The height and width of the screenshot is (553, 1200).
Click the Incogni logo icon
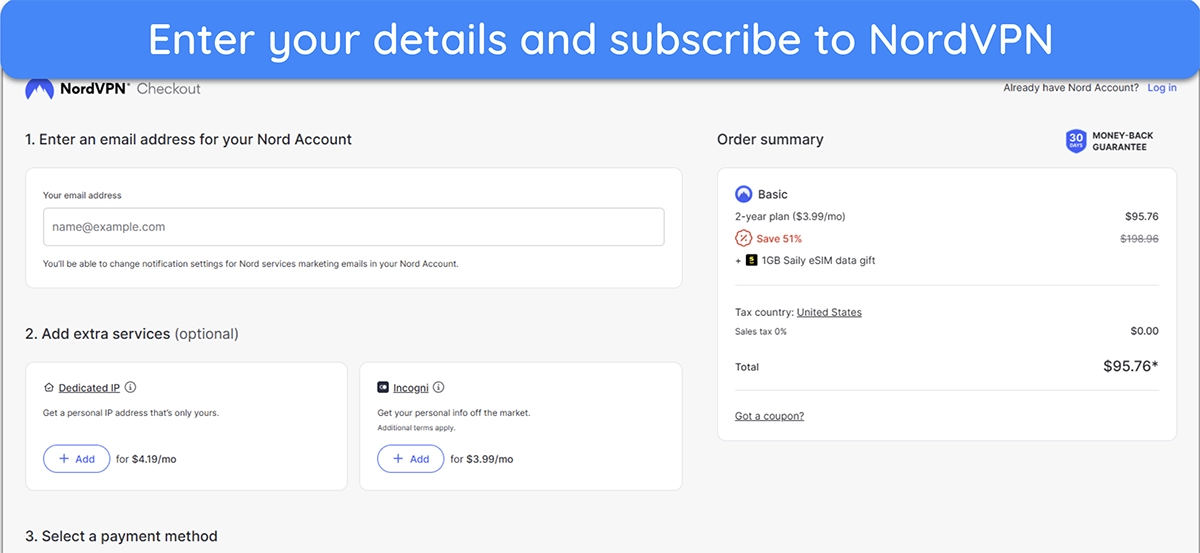(383, 388)
